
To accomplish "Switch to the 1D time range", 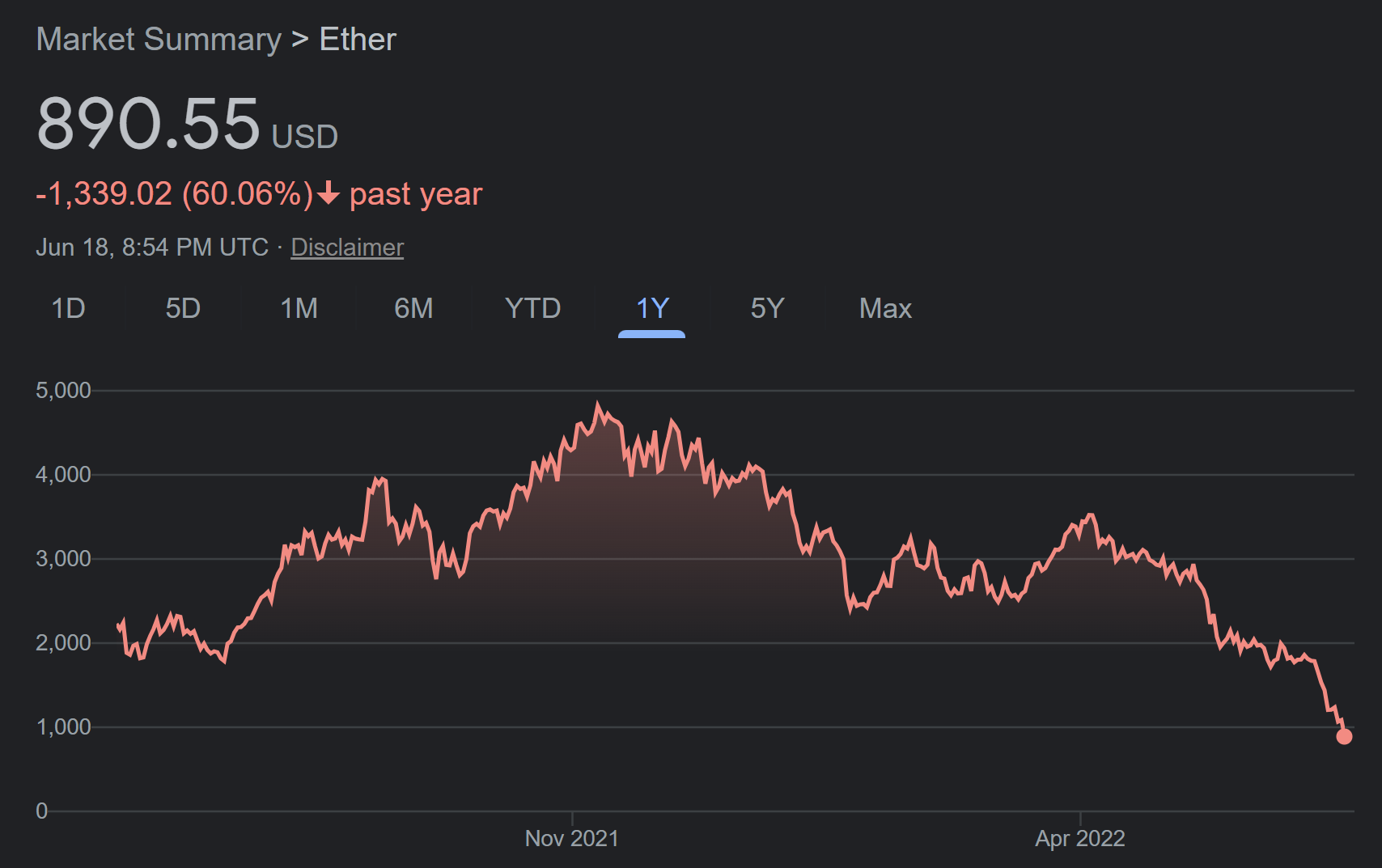I will pos(68,308).
